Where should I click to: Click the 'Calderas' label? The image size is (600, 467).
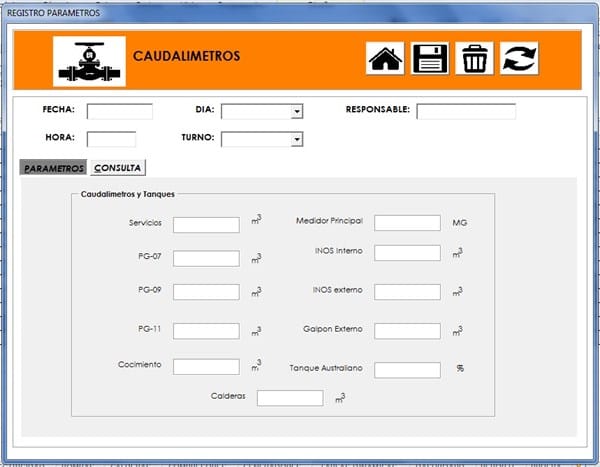click(x=228, y=396)
